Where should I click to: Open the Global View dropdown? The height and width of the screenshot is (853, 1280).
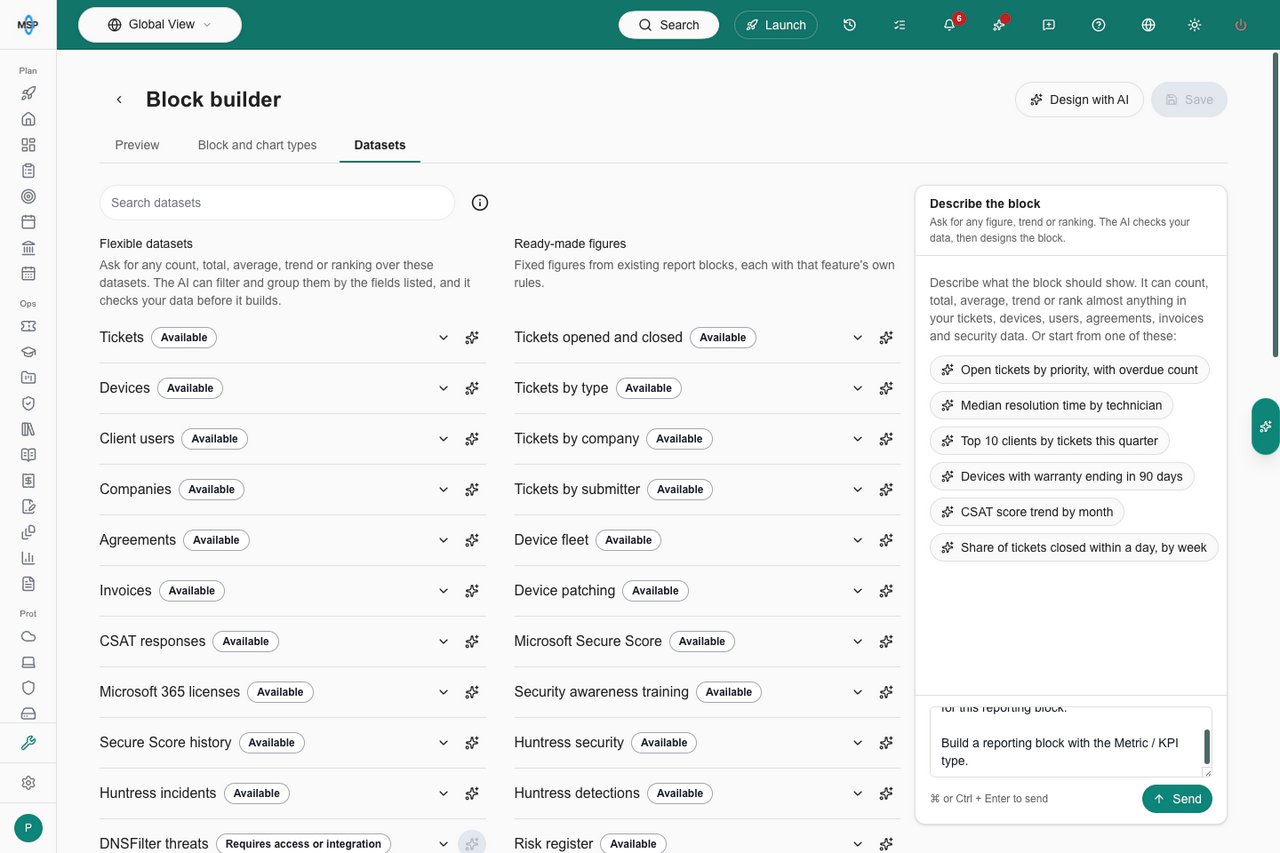pyautogui.click(x=160, y=25)
